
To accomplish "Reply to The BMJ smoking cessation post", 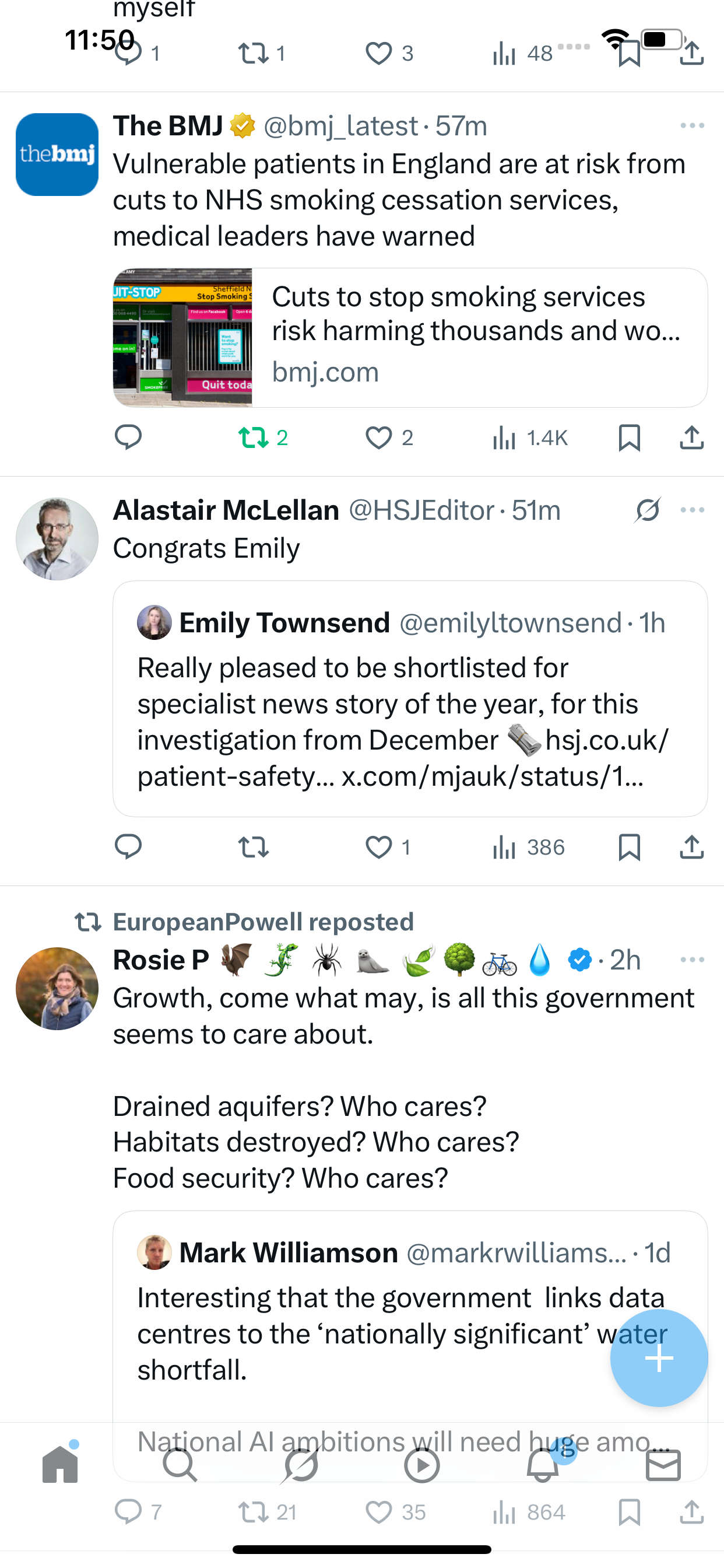I will click(128, 437).
